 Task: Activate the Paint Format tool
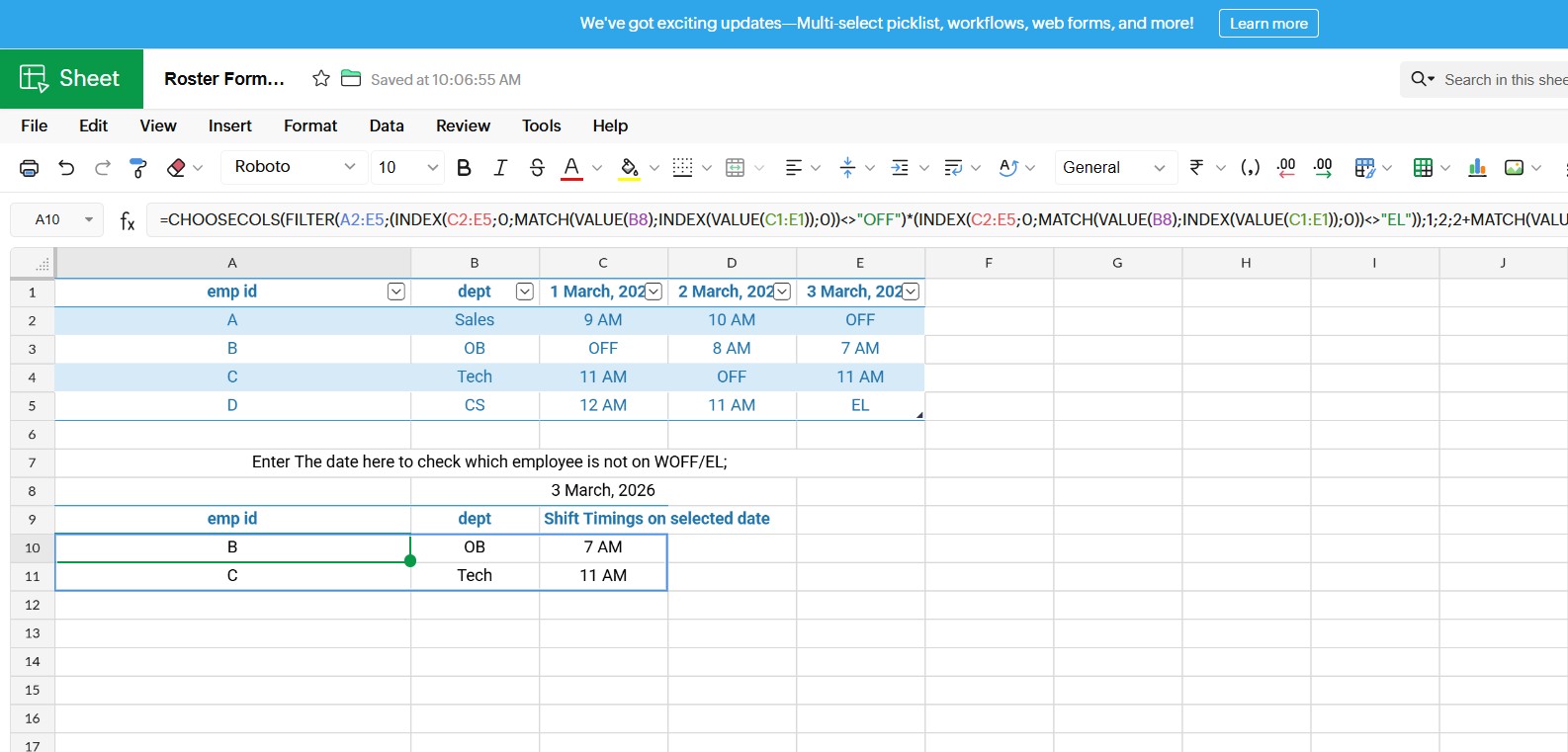pos(138,168)
